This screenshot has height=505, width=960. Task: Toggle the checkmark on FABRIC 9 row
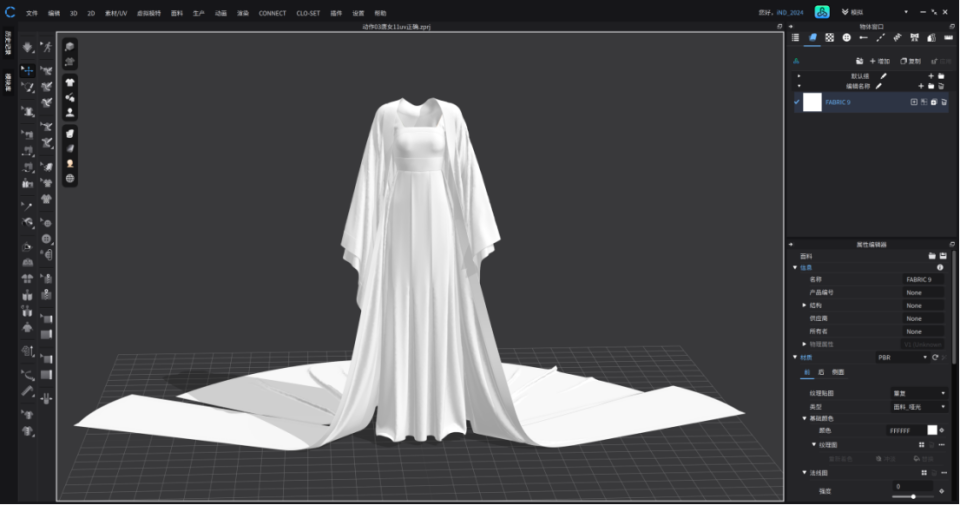[797, 102]
